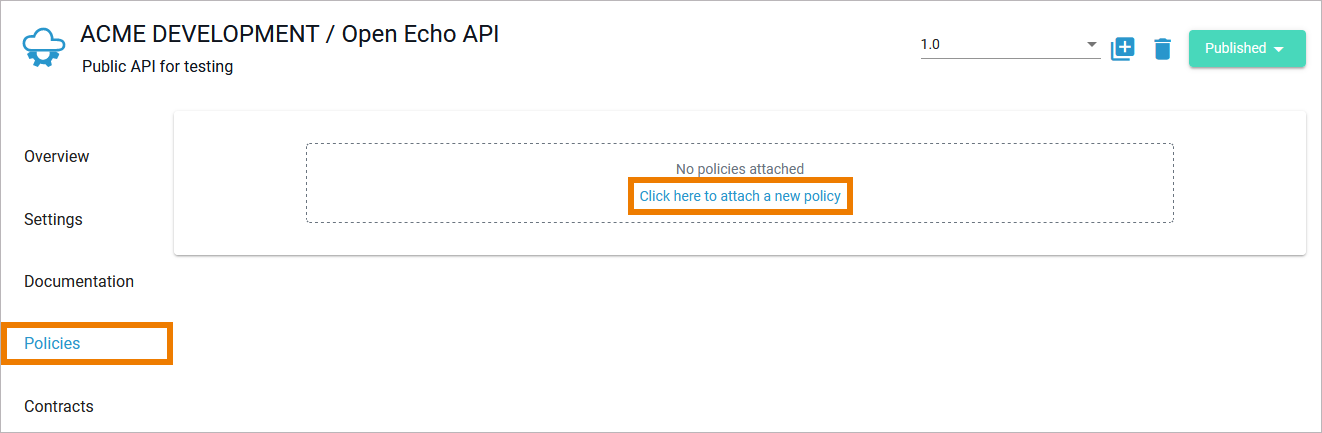Create a new API version icon
Viewport: 1322px width, 433px height.
1123,48
